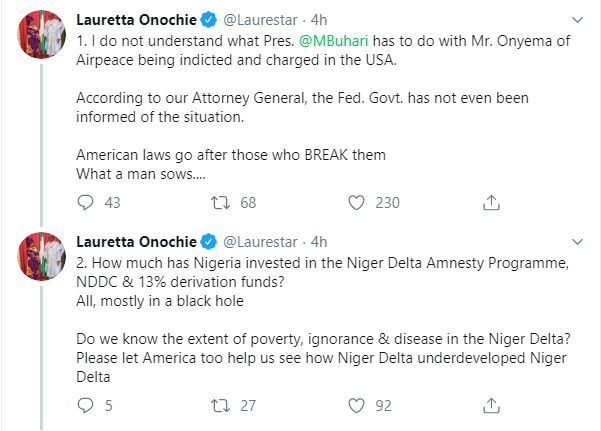Click the verified badge on the second tweet

point(210,241)
